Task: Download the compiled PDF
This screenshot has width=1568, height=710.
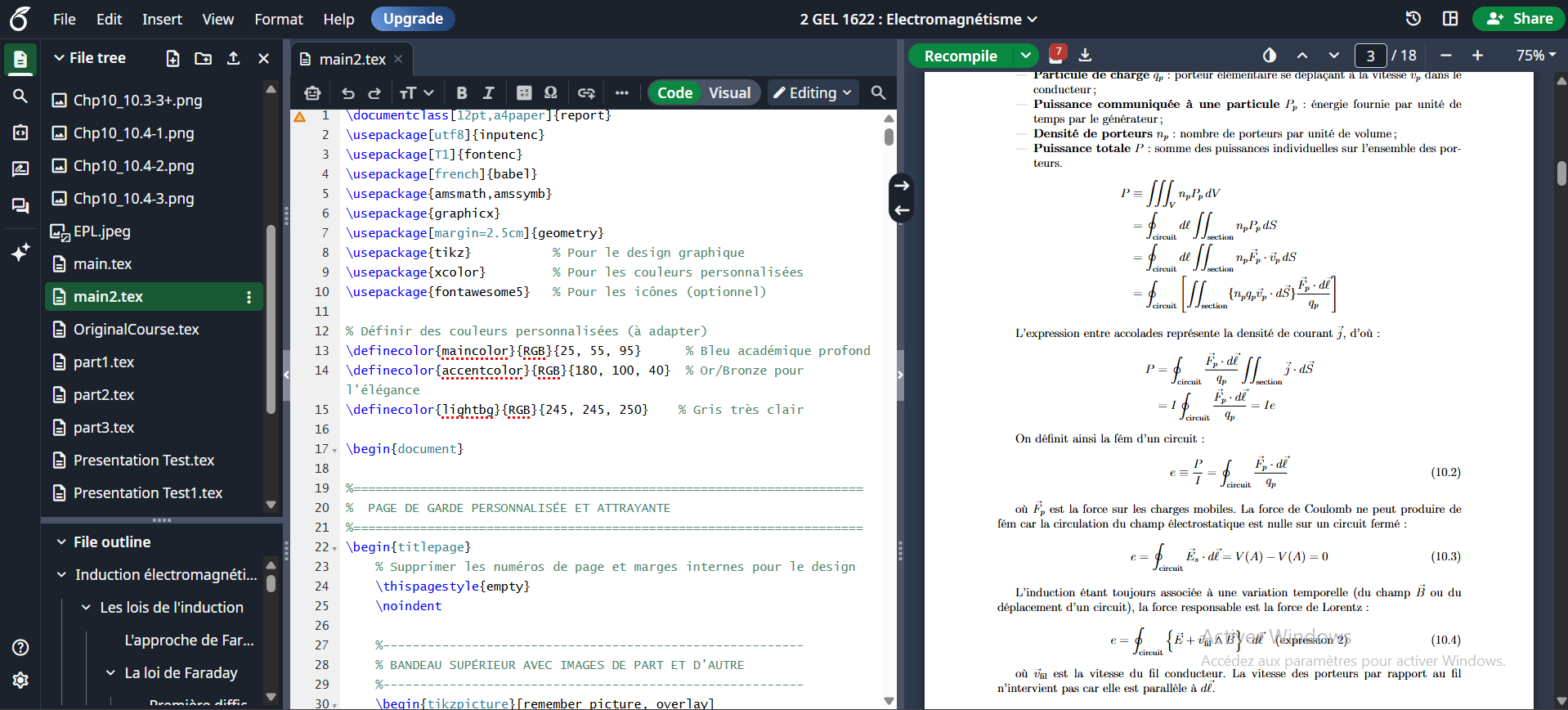Action: point(1085,55)
